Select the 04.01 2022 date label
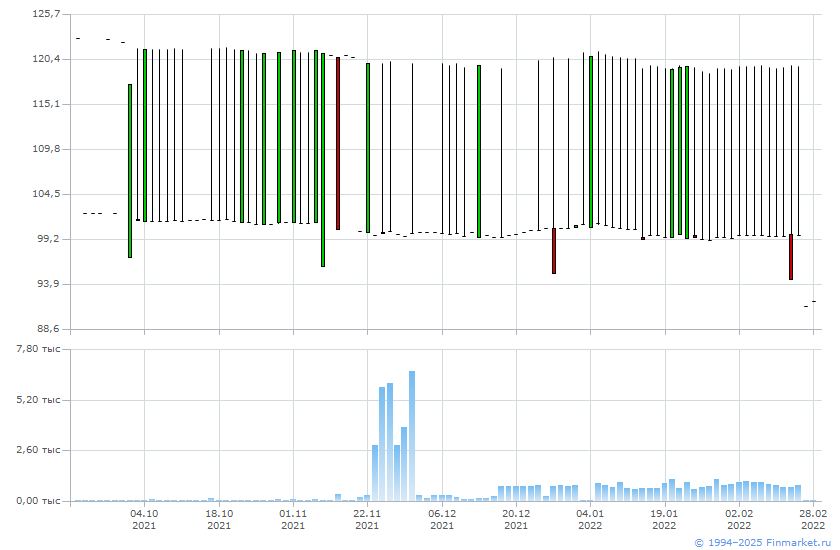 pyautogui.click(x=590, y=519)
